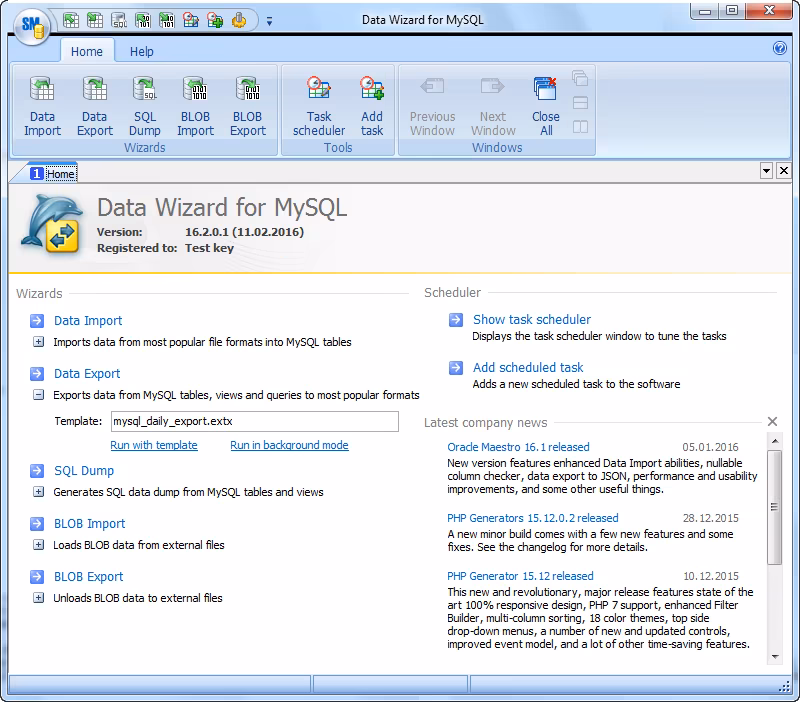Click the cascade windows icon
This screenshot has width=800, height=702.
[x=578, y=76]
